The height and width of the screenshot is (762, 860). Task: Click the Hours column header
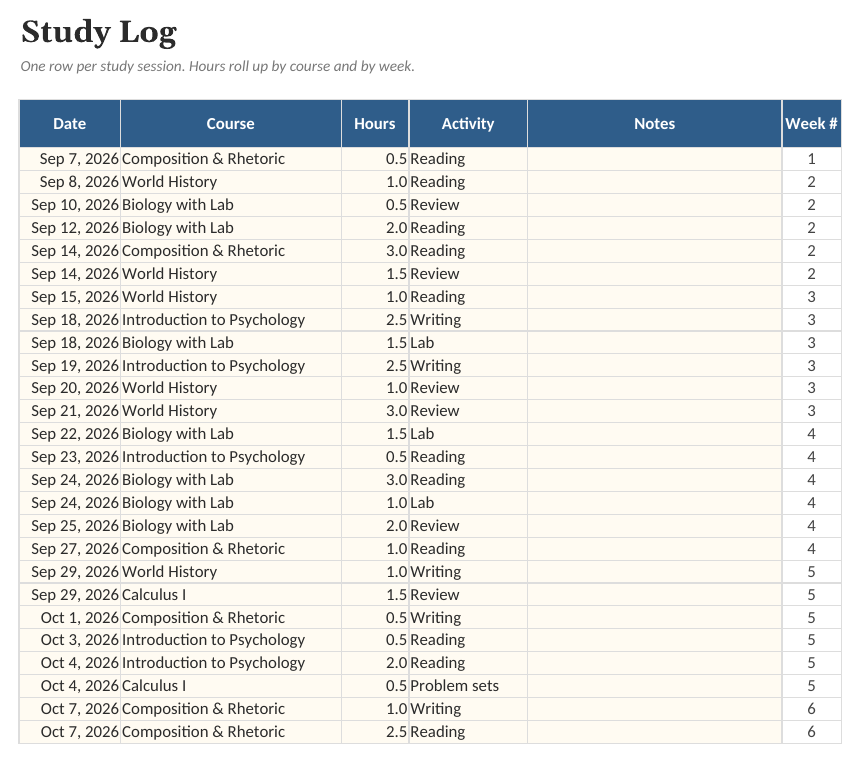click(375, 123)
